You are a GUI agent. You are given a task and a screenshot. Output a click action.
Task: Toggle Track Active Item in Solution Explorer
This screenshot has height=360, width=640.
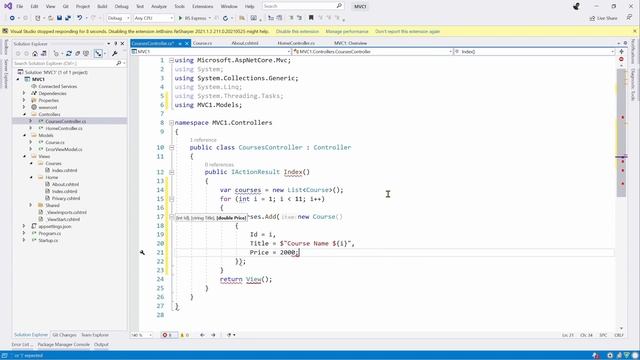tap(98, 53)
